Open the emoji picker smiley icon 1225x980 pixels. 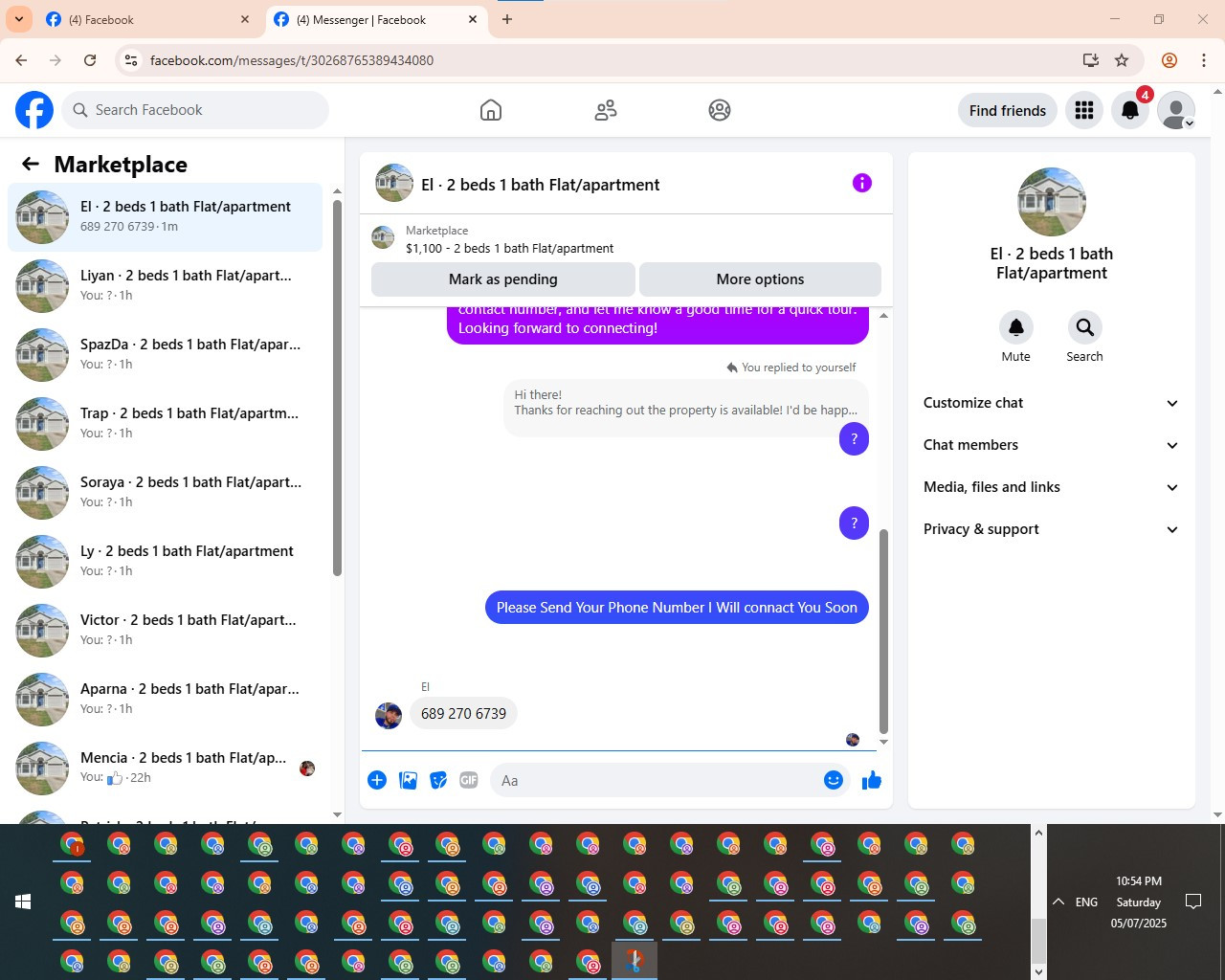(834, 780)
